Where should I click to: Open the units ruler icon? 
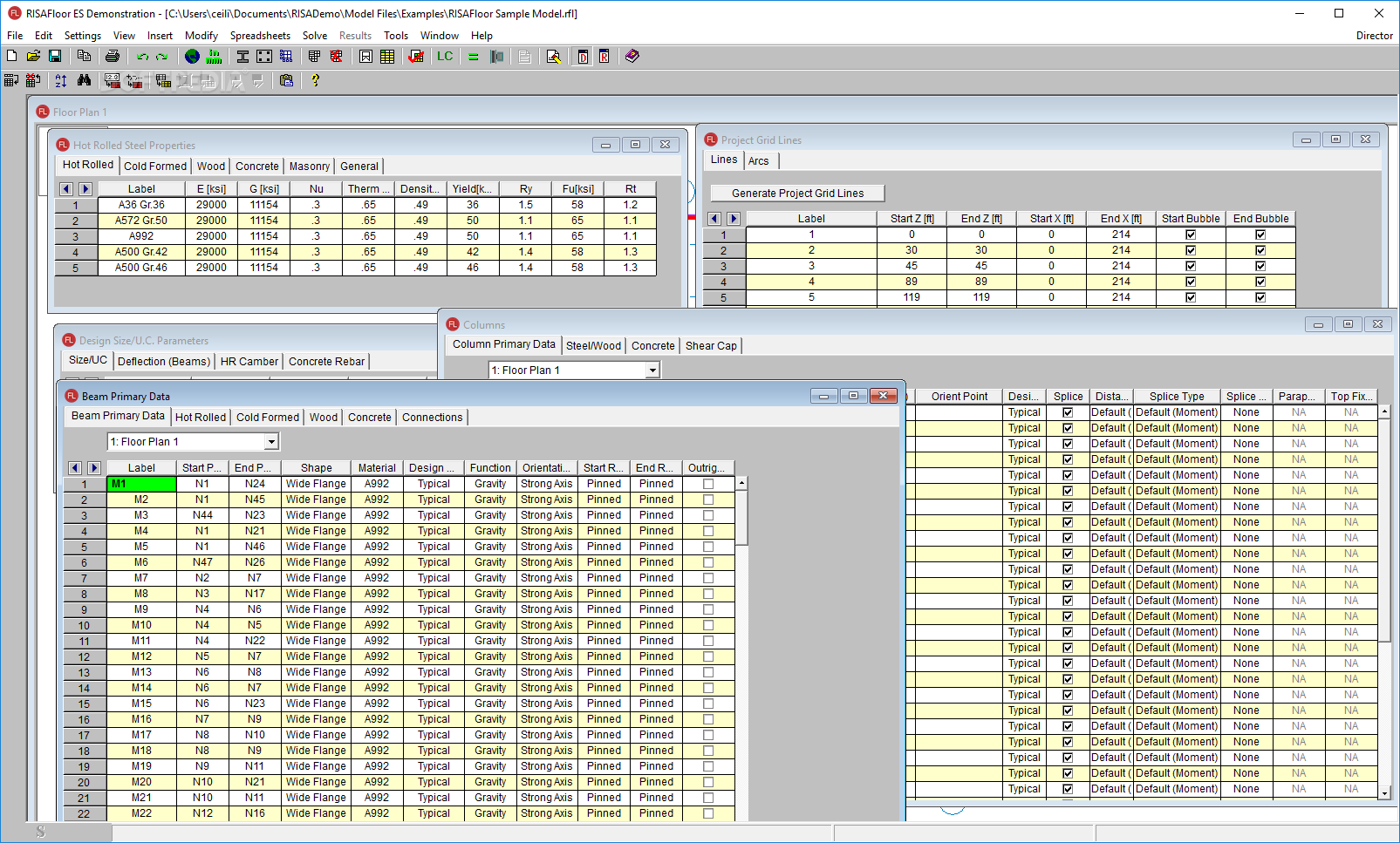click(215, 56)
